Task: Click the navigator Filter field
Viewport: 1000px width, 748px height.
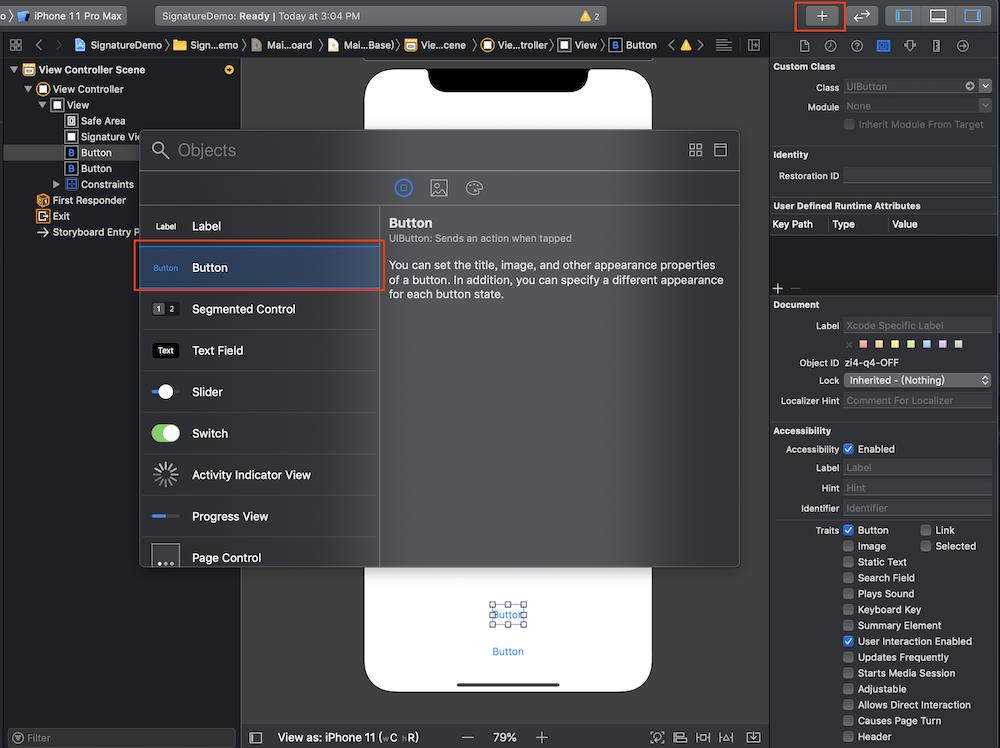Action: pyautogui.click(x=121, y=738)
